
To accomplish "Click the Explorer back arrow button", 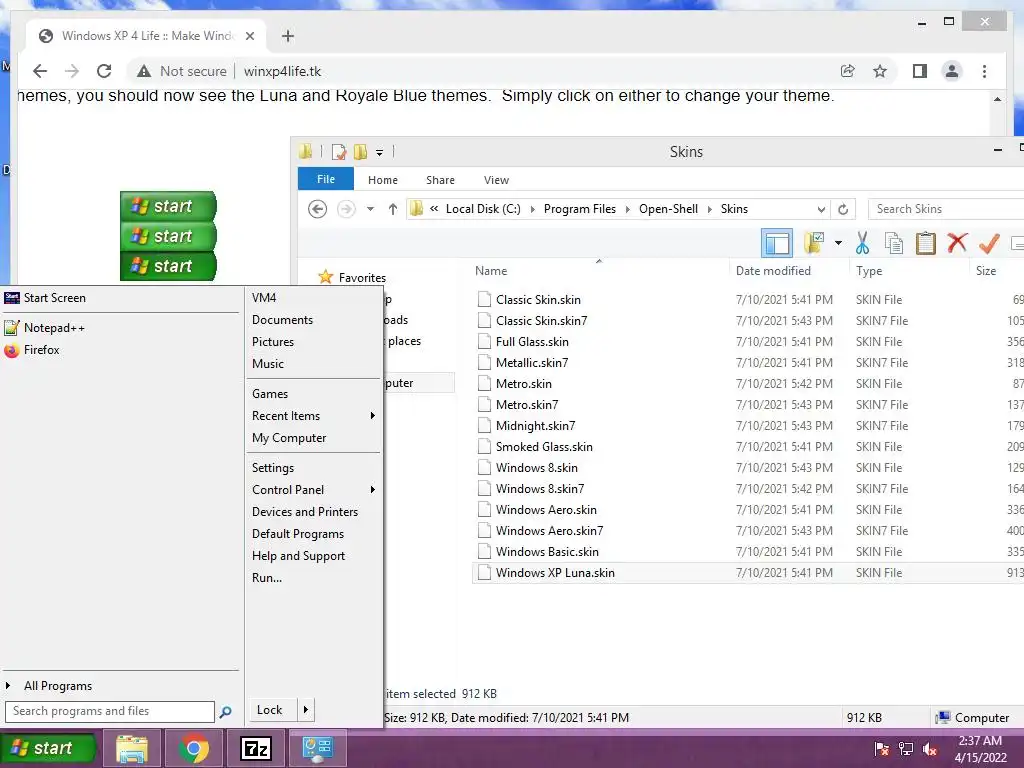I will click(x=317, y=209).
